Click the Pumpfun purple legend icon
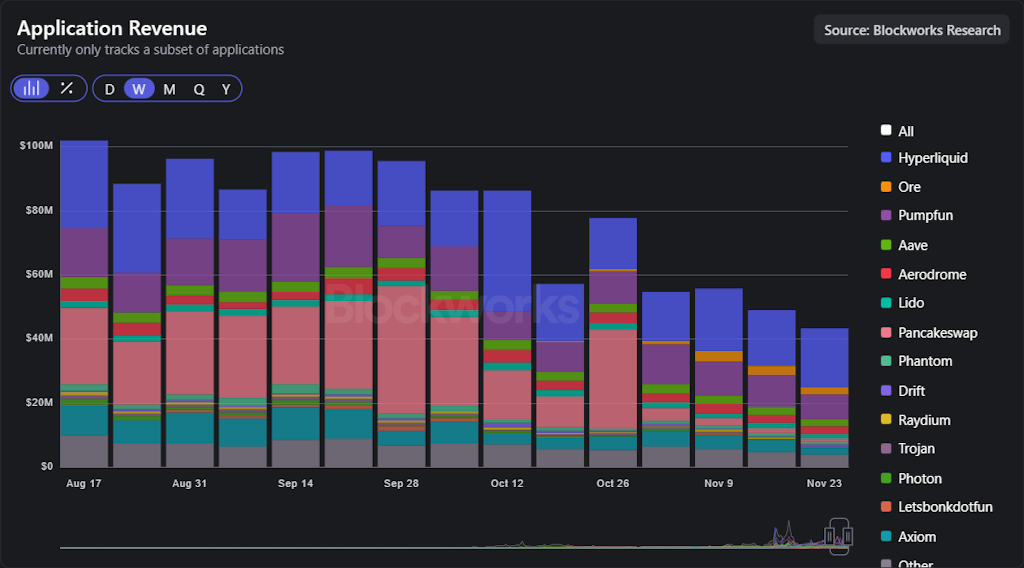Screen dimensions: 1024x568 coord(886,216)
